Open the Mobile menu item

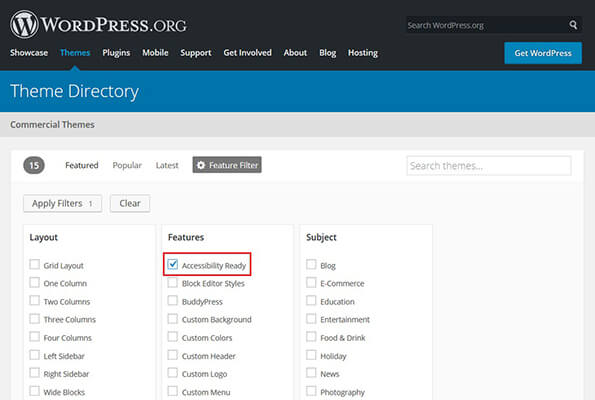coord(155,53)
